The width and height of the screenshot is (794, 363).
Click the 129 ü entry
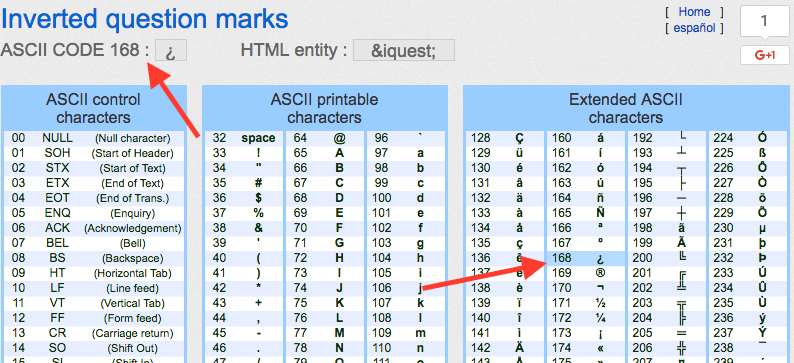[504, 153]
